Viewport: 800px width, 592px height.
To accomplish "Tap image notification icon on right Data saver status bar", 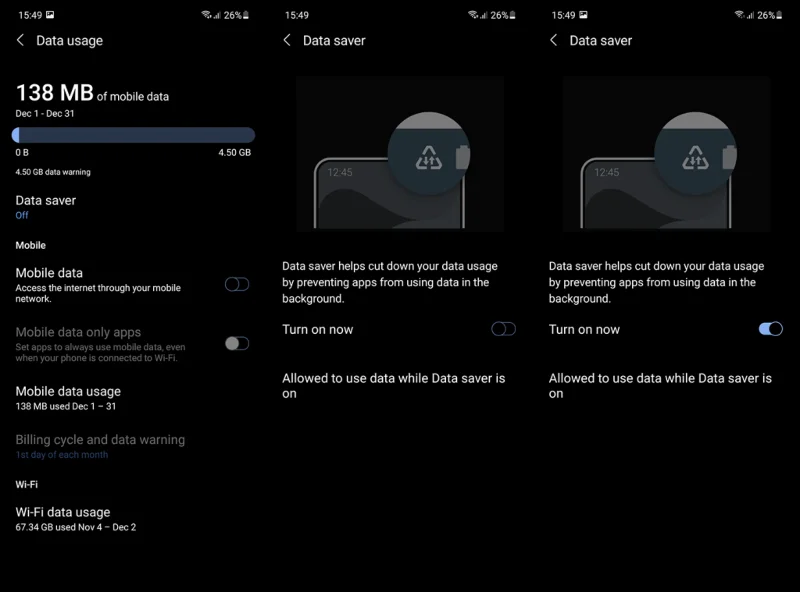I will coord(583,15).
